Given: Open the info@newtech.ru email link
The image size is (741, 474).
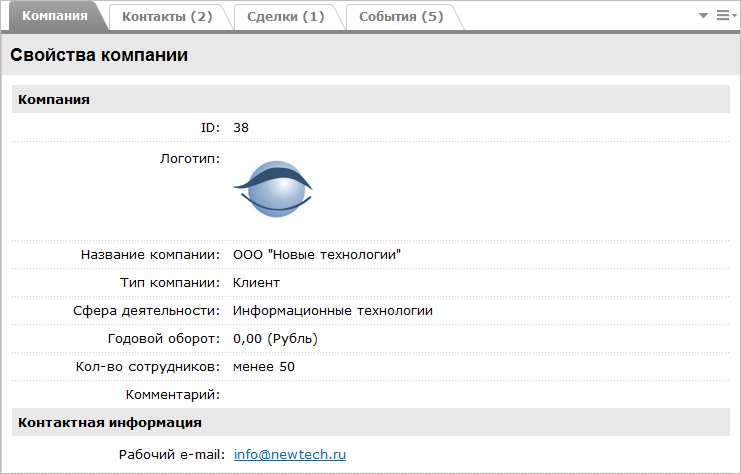Looking at the screenshot, I should click(x=289, y=454).
